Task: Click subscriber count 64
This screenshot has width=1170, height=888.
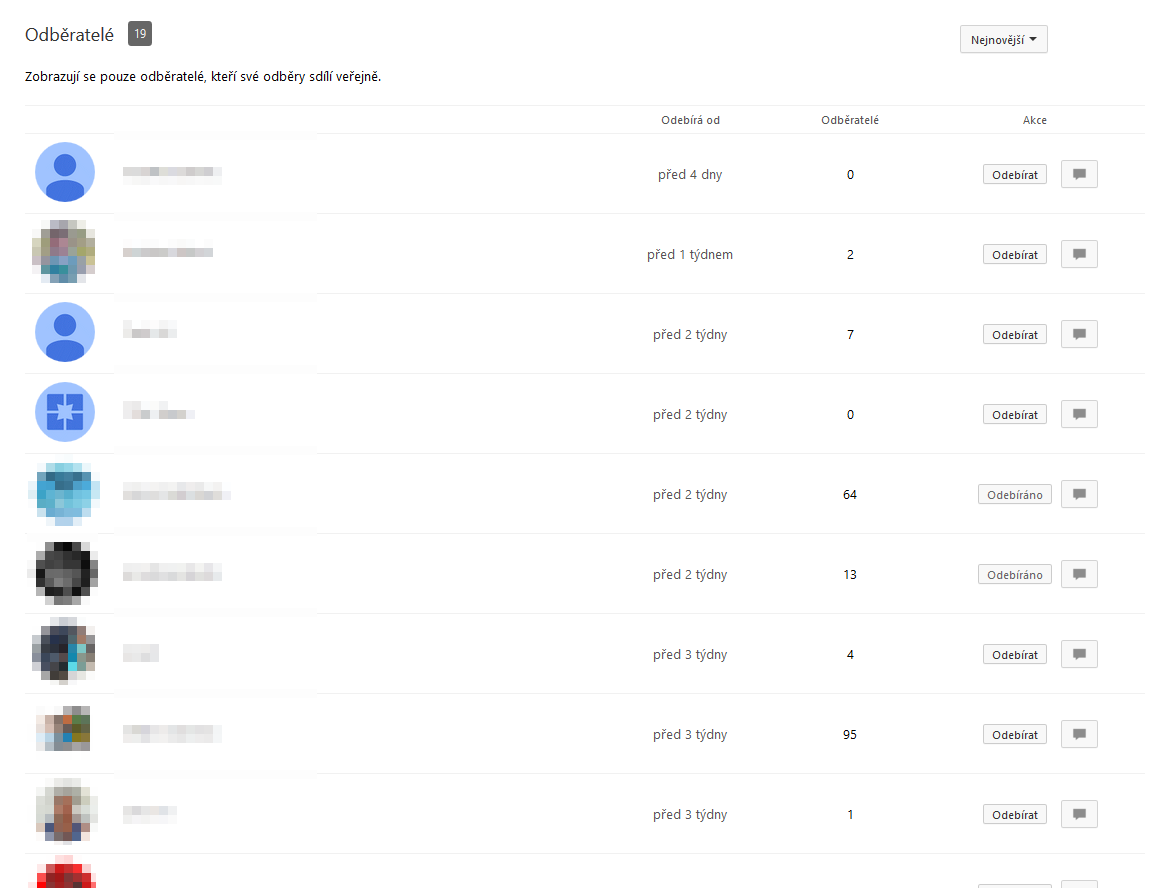Action: (850, 495)
